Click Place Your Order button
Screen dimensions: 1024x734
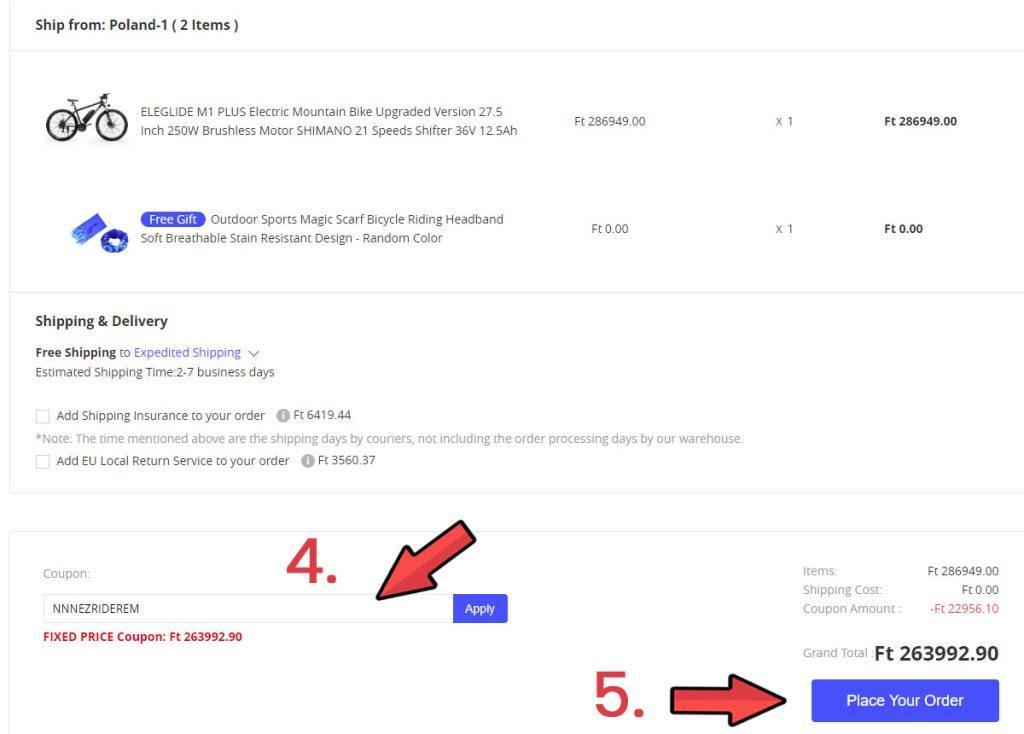pos(904,700)
